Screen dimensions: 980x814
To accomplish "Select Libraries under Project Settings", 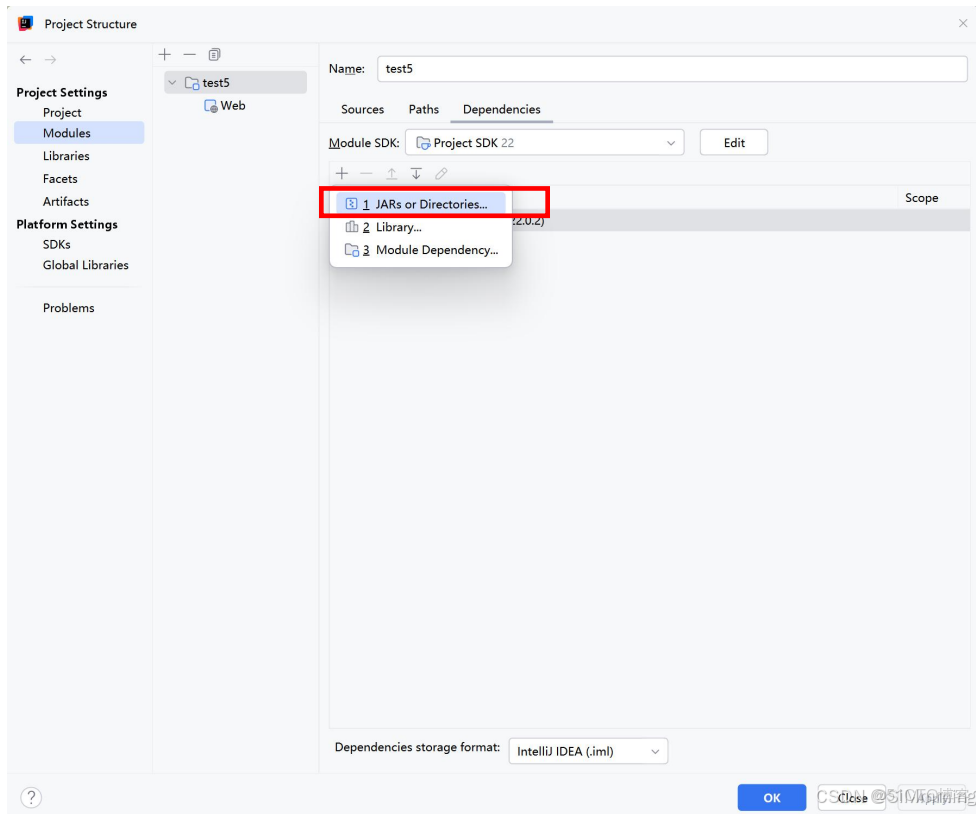I will [x=66, y=155].
